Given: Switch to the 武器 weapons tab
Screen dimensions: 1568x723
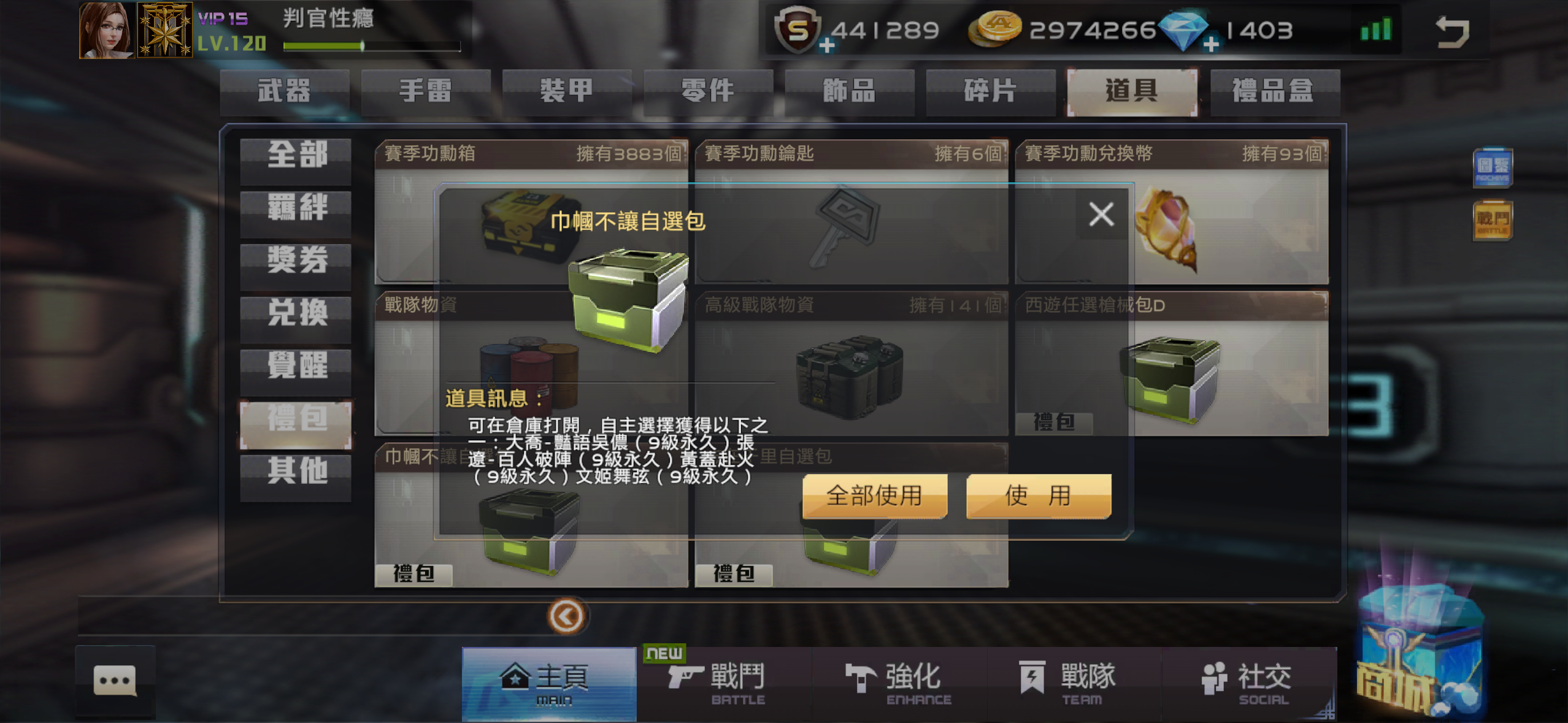Looking at the screenshot, I should pos(284,91).
